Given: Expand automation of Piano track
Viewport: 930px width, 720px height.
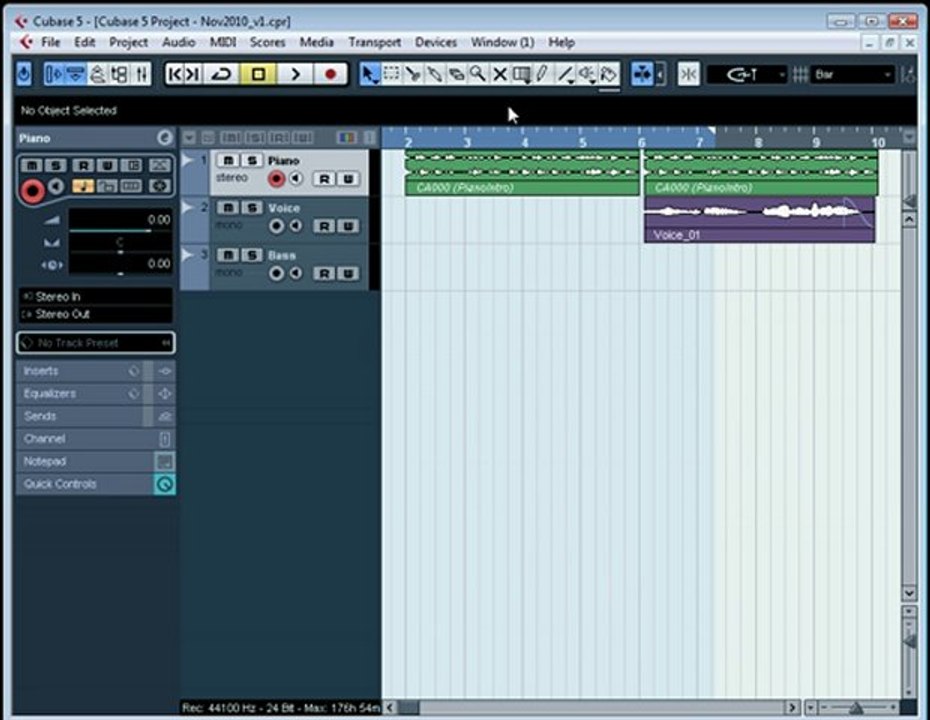Looking at the screenshot, I should coord(187,160).
